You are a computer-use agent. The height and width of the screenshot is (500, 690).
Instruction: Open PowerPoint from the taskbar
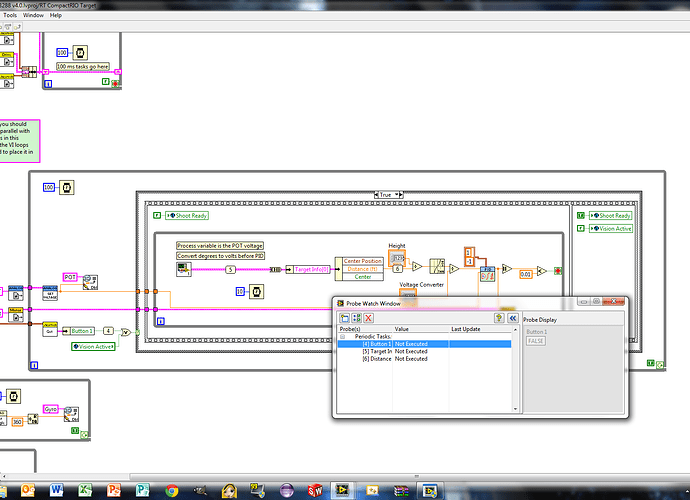click(114, 490)
